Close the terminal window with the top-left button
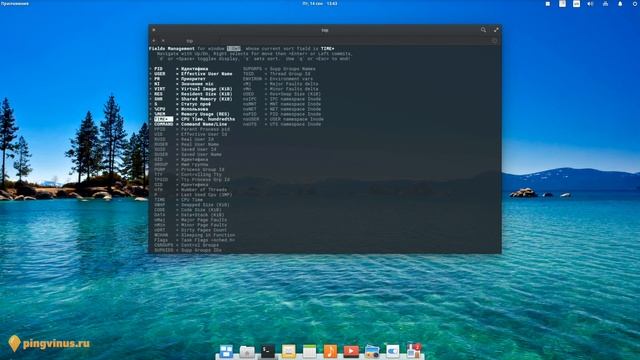Viewport: 640px width, 360px height. tap(153, 30)
